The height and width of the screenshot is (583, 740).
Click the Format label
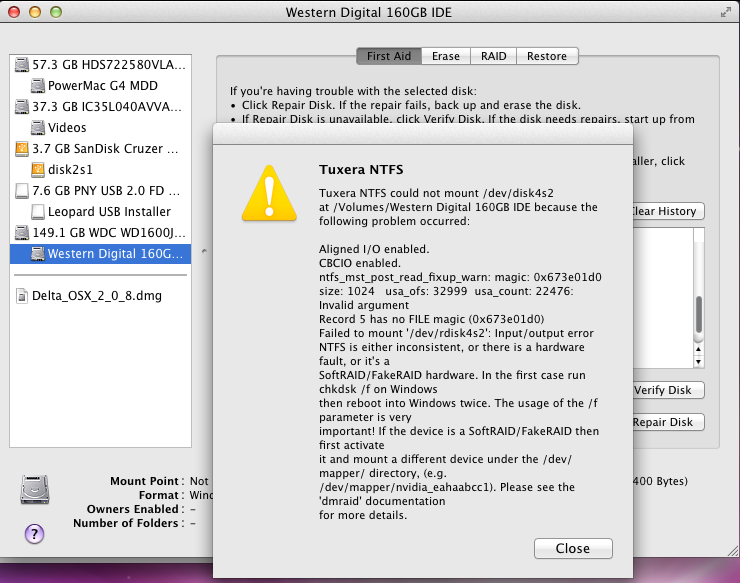click(x=161, y=495)
